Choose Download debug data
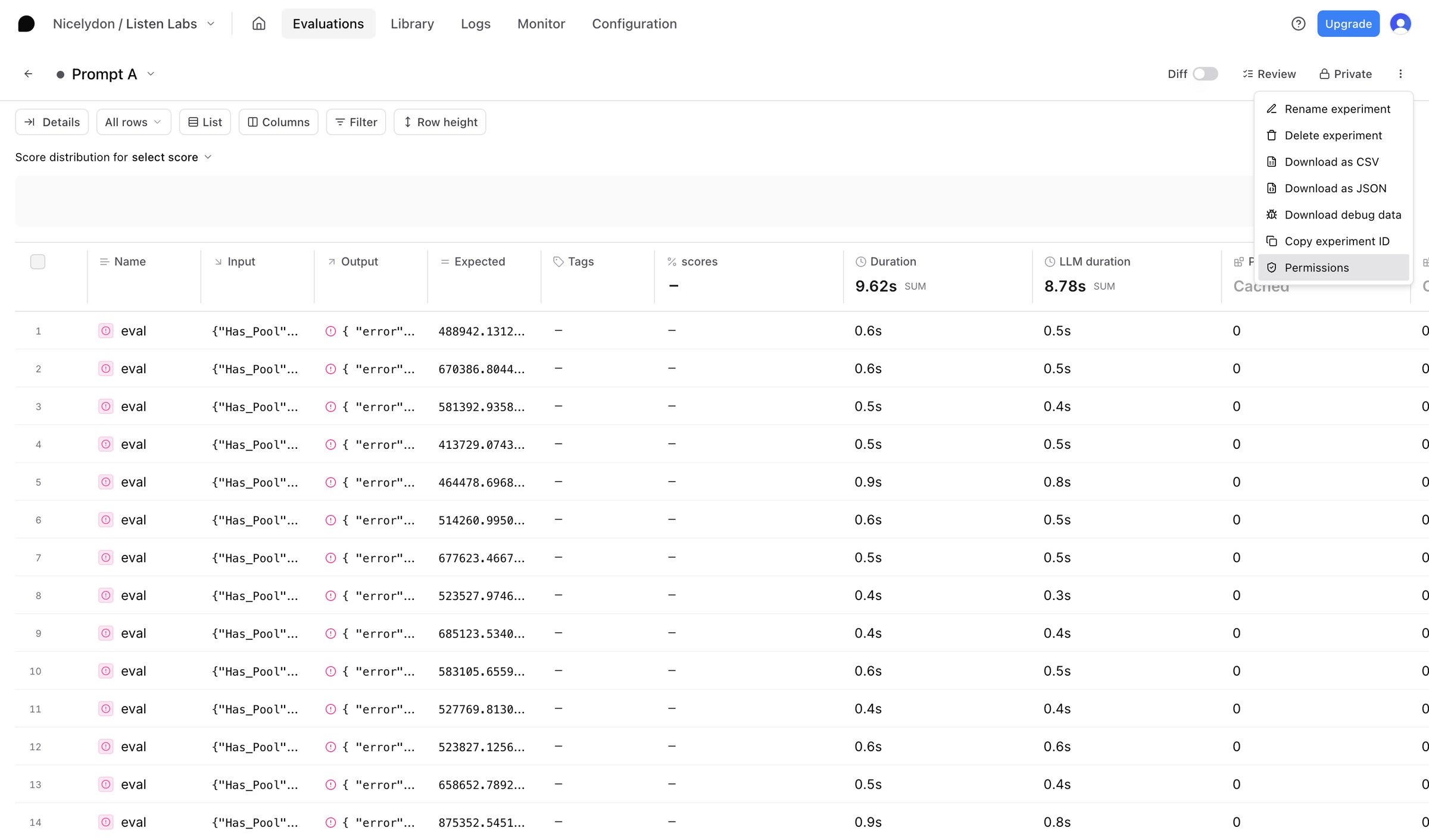The image size is (1429, 840). [x=1333, y=215]
